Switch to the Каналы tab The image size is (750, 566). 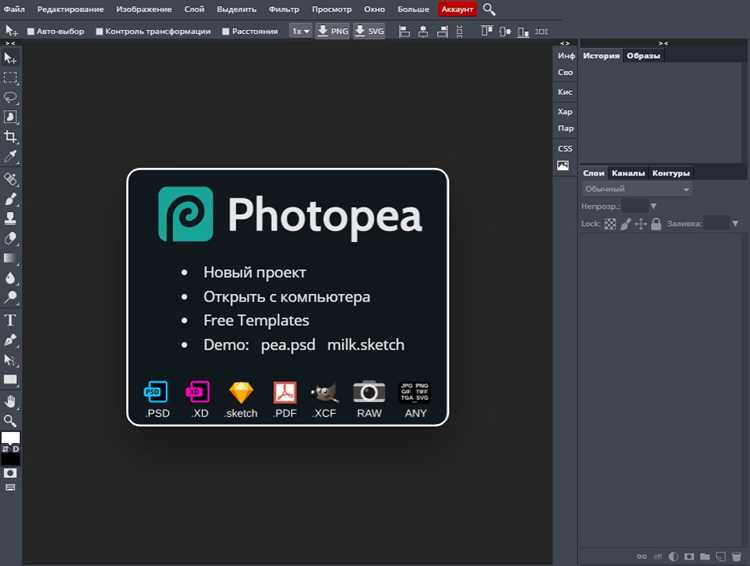pyautogui.click(x=628, y=173)
